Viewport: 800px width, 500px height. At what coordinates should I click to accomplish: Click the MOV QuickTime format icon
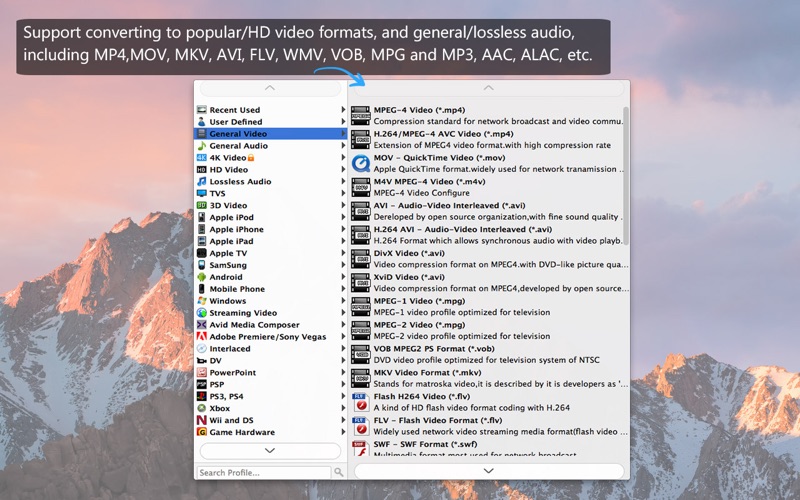click(361, 163)
